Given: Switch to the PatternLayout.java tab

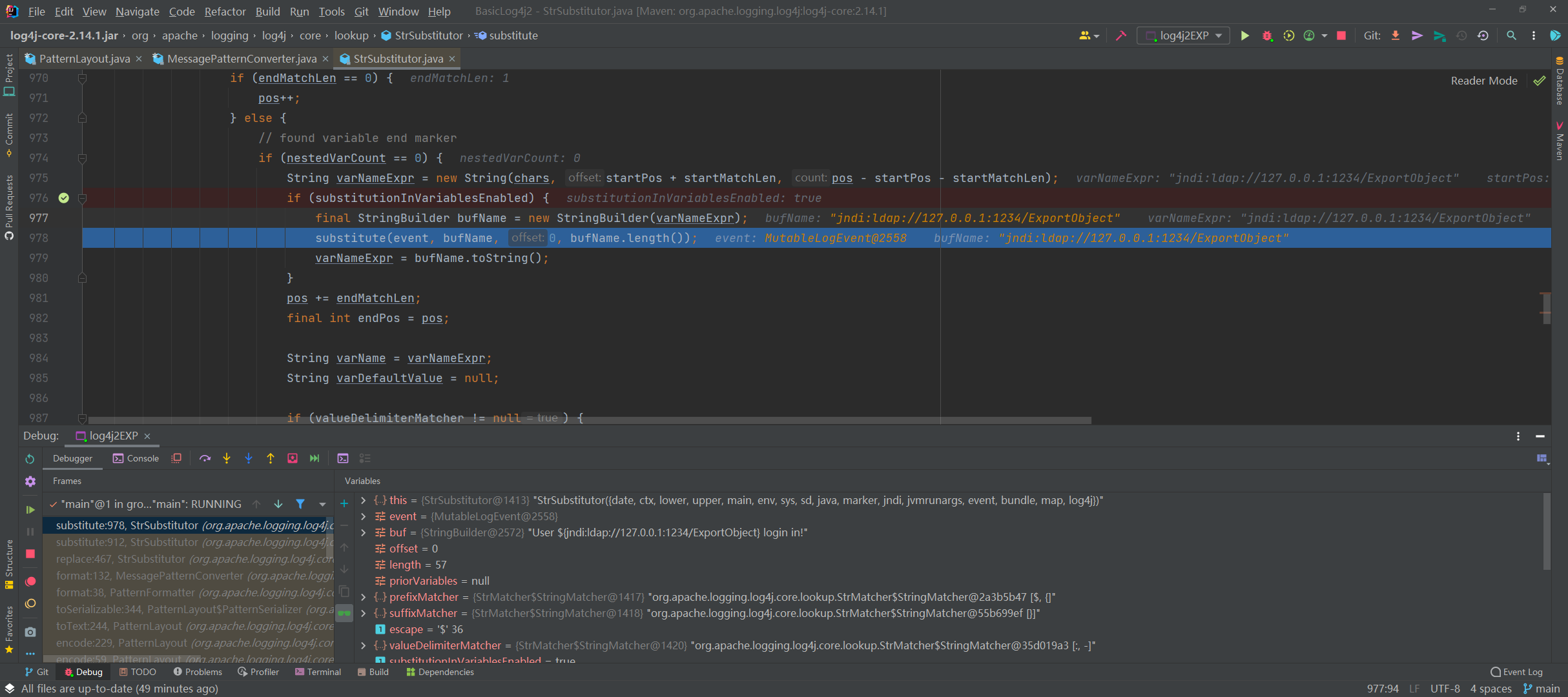Looking at the screenshot, I should [x=84, y=59].
